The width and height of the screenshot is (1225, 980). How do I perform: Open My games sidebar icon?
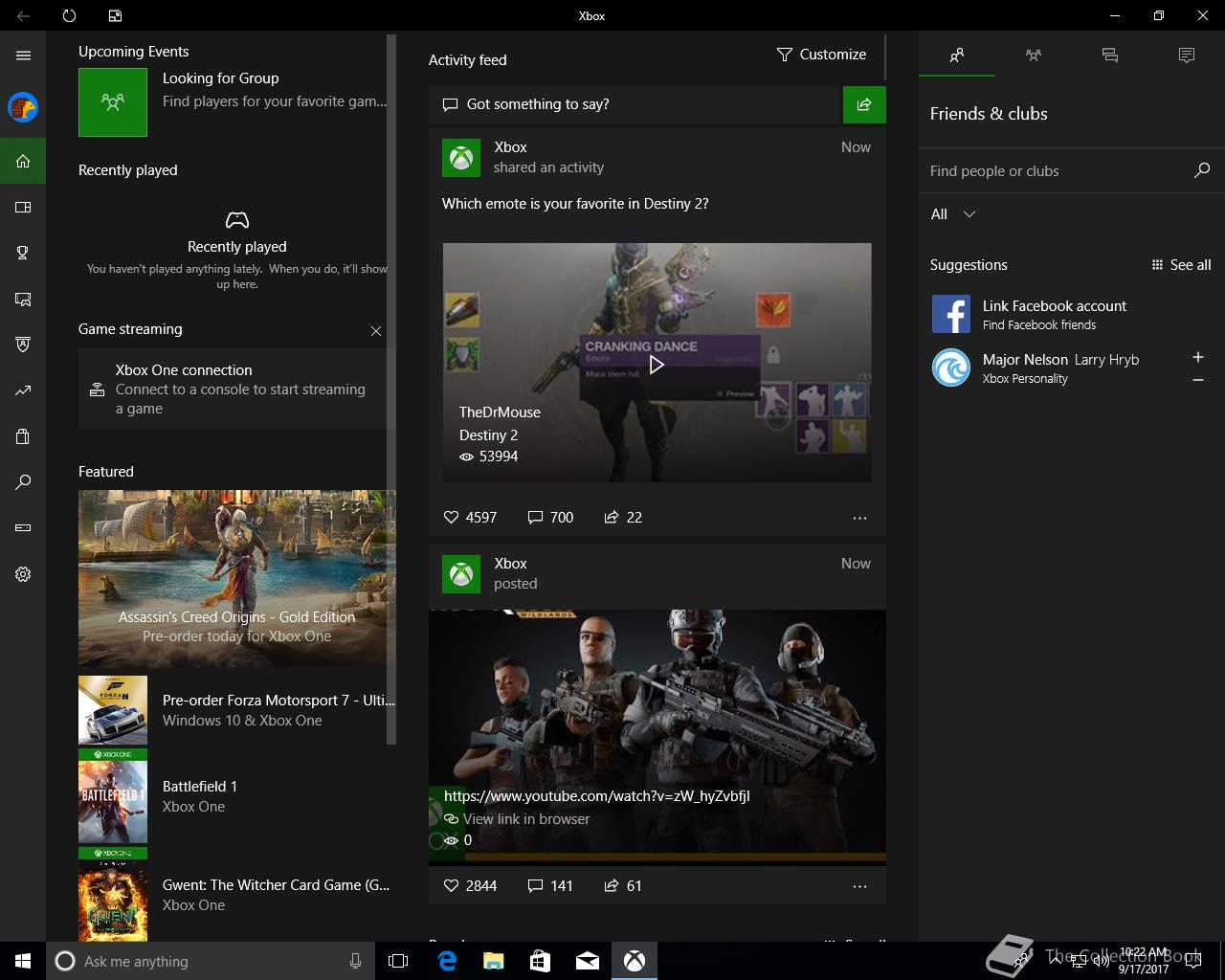pyautogui.click(x=23, y=207)
